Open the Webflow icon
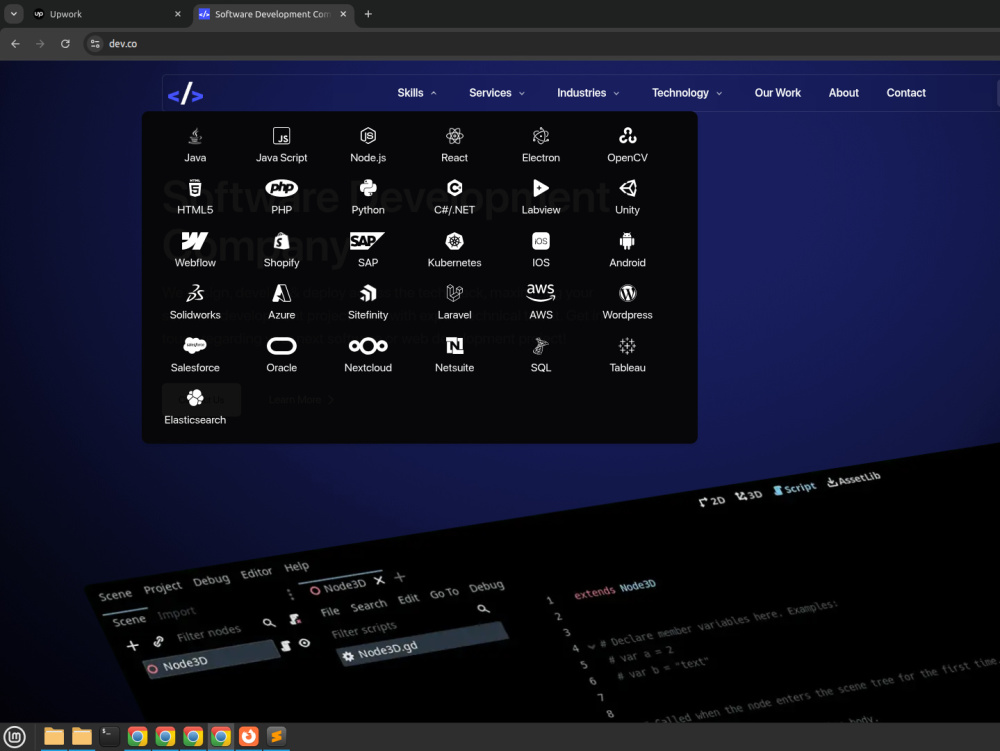This screenshot has width=1000, height=751. pyautogui.click(x=195, y=241)
